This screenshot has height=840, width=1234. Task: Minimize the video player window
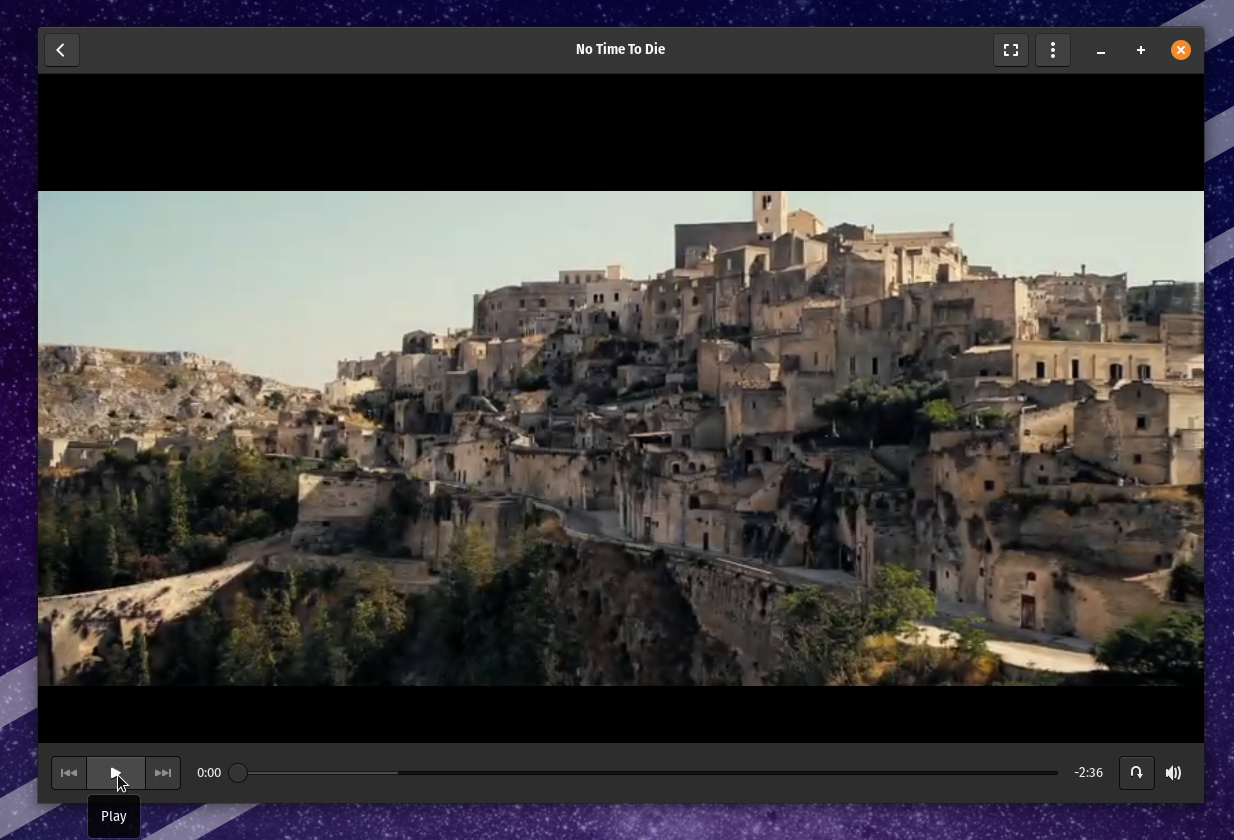[1101, 50]
